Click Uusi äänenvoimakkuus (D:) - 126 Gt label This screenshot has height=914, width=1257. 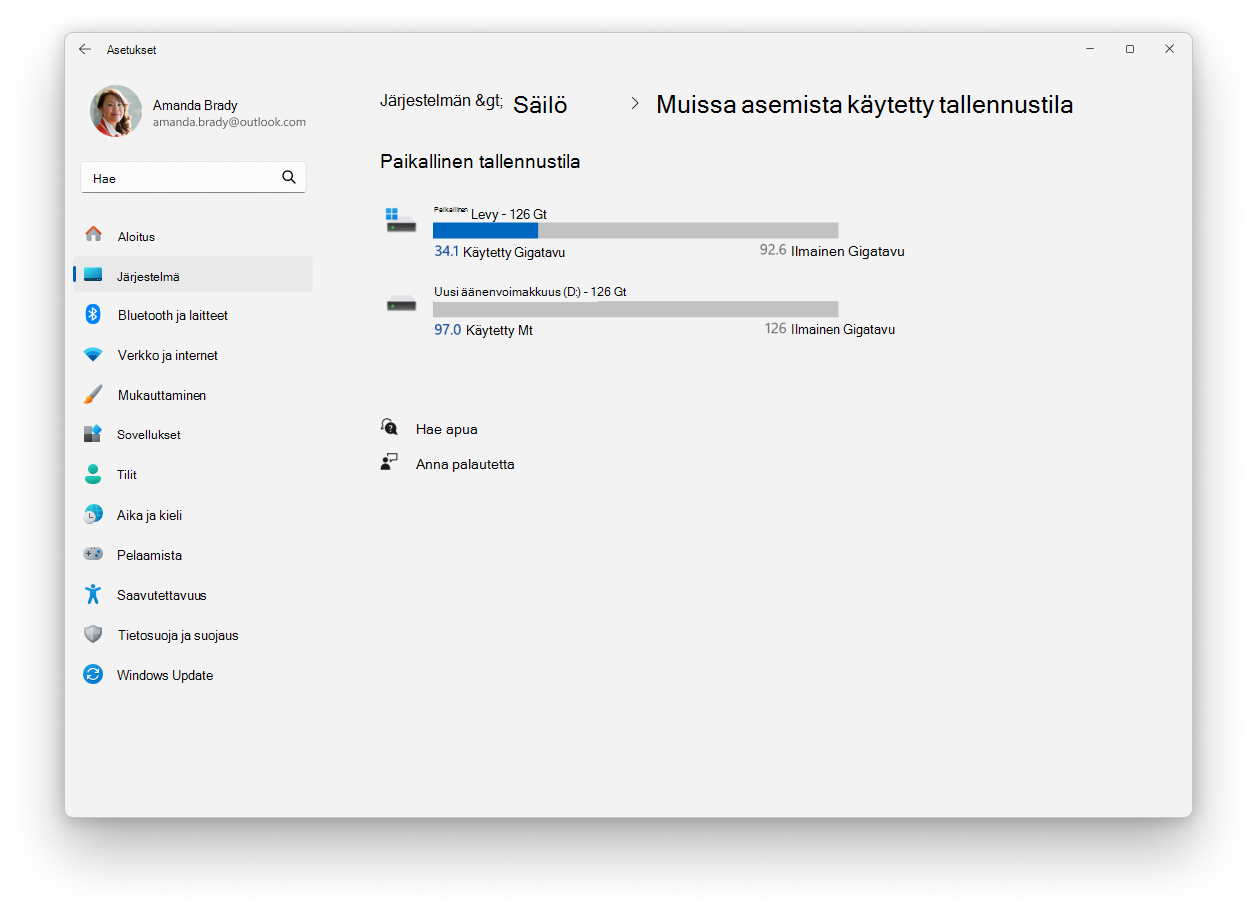coord(530,292)
